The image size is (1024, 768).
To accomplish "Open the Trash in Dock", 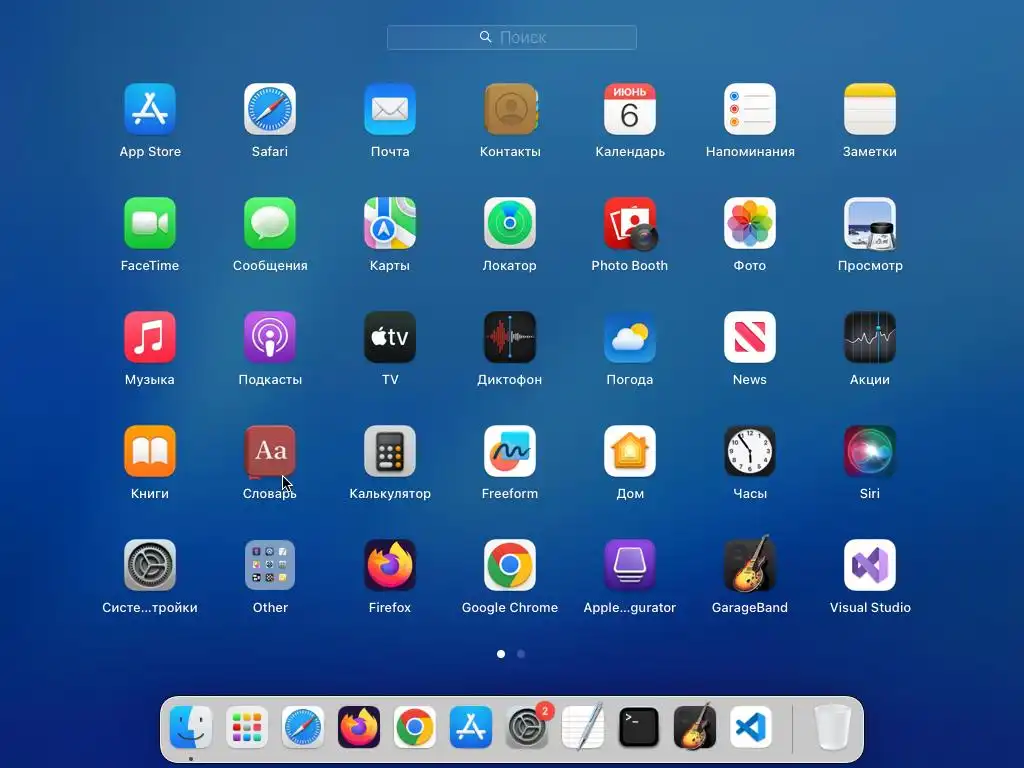I will (x=833, y=727).
